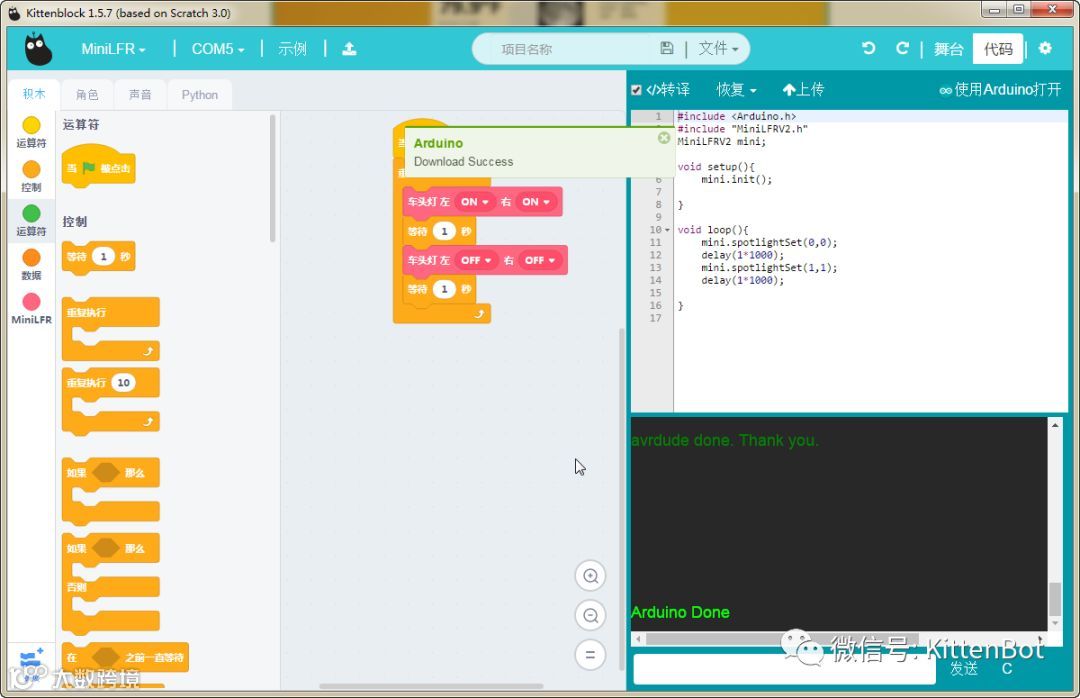Open the COM5 port dropdown
1080x698 pixels.
pyautogui.click(x=218, y=49)
